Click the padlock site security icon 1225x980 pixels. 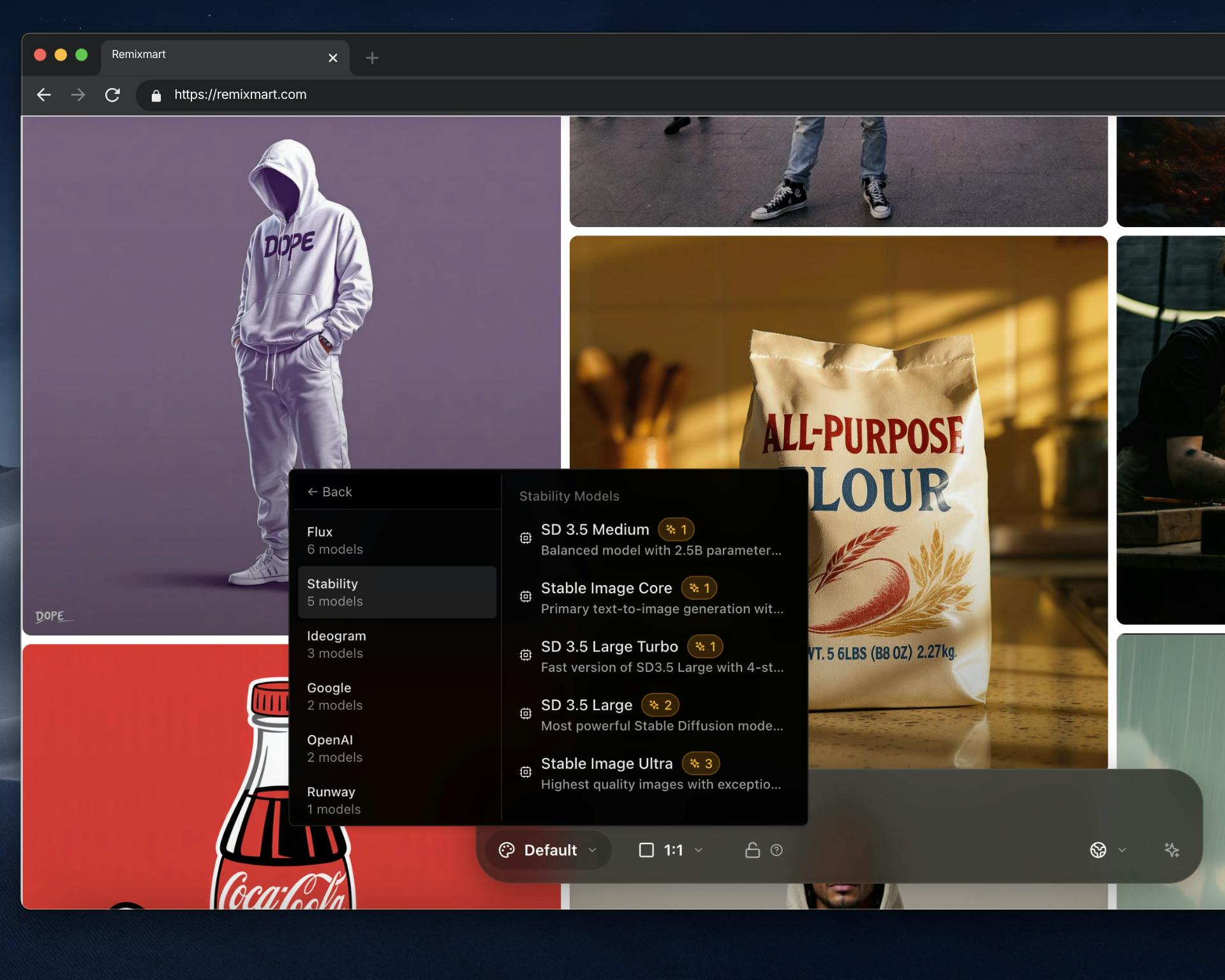[x=156, y=96]
